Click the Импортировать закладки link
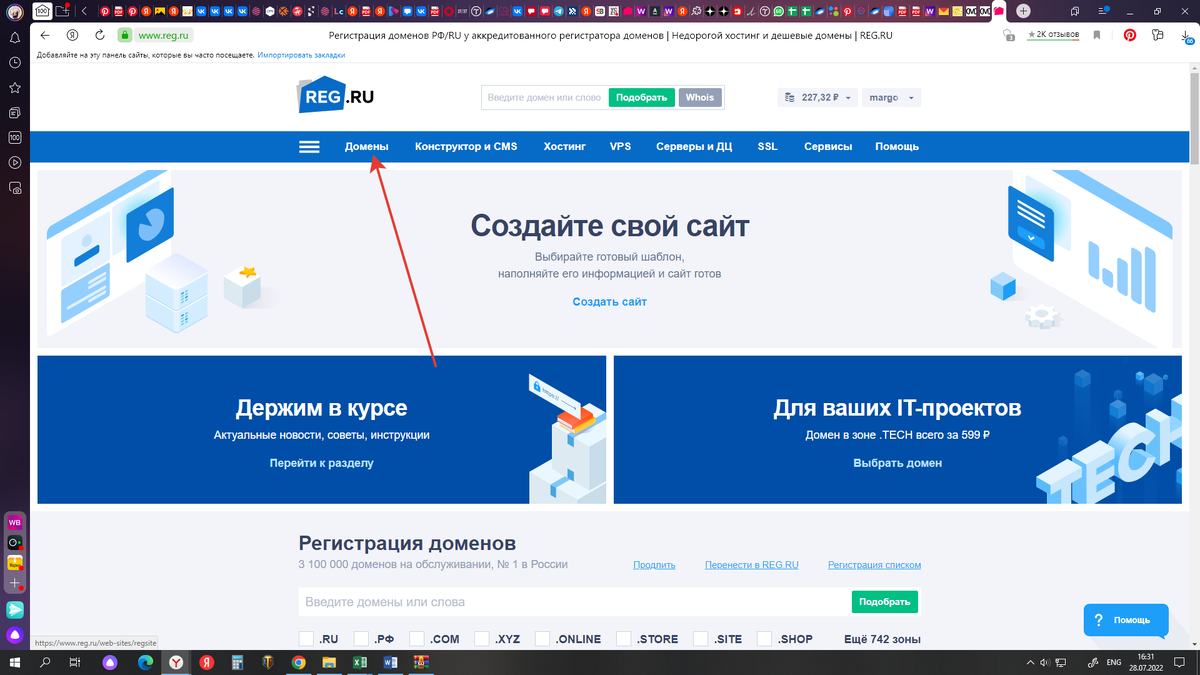 coord(300,54)
